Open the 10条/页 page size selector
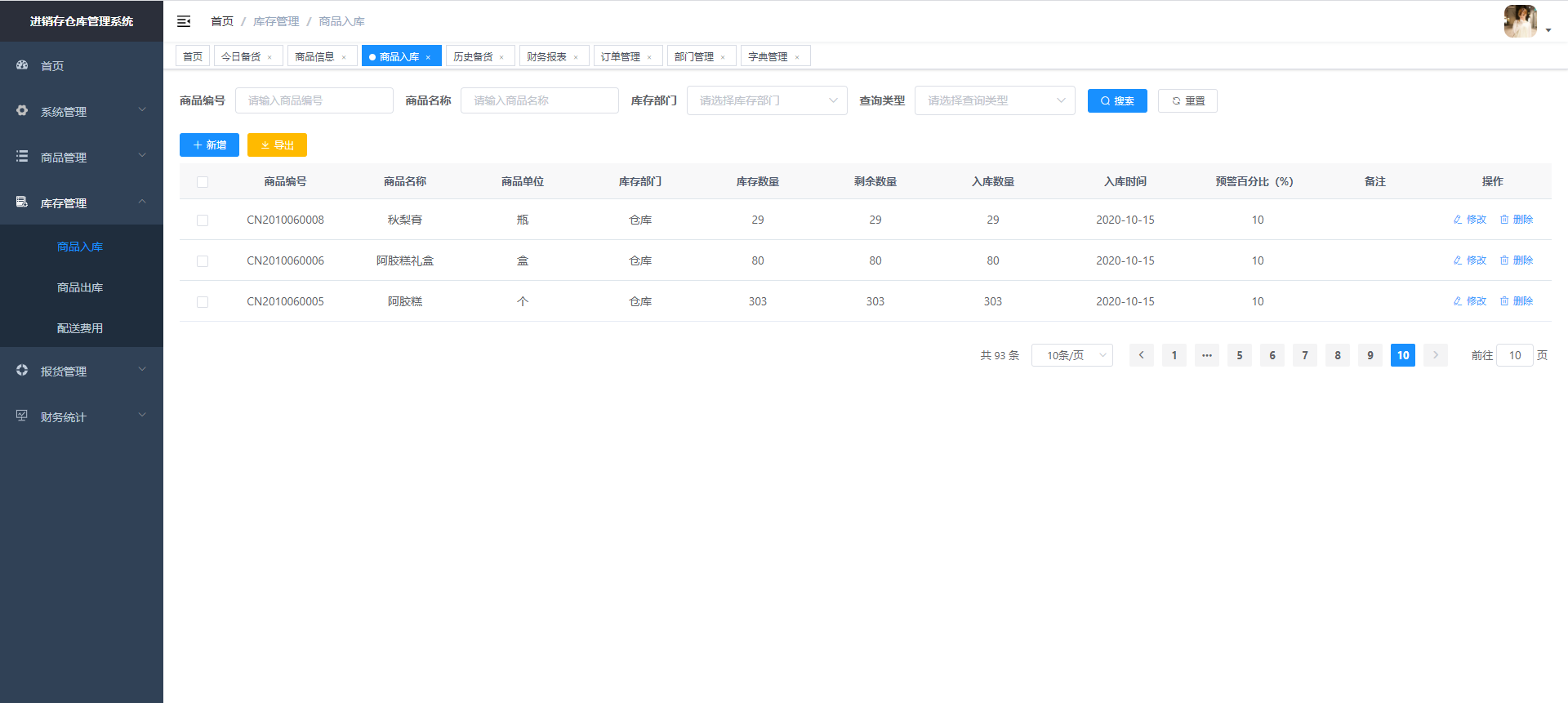Screen dimensions: 1568x703 pyautogui.click(x=1071, y=355)
